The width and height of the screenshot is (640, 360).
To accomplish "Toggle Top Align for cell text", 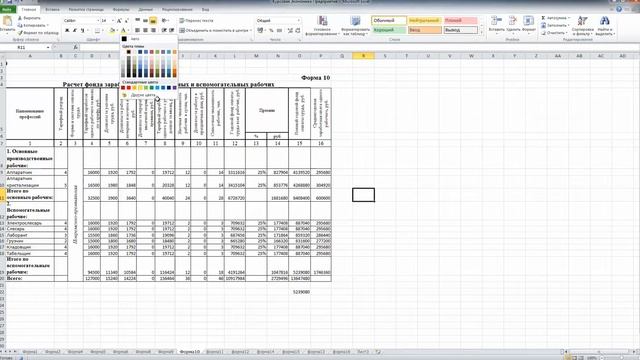I will coord(138,20).
